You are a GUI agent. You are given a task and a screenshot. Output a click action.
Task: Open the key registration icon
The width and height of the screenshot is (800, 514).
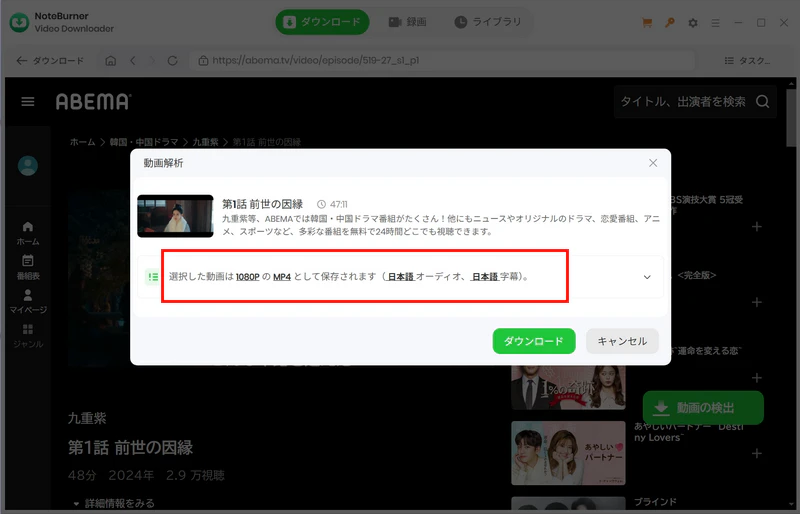[670, 22]
